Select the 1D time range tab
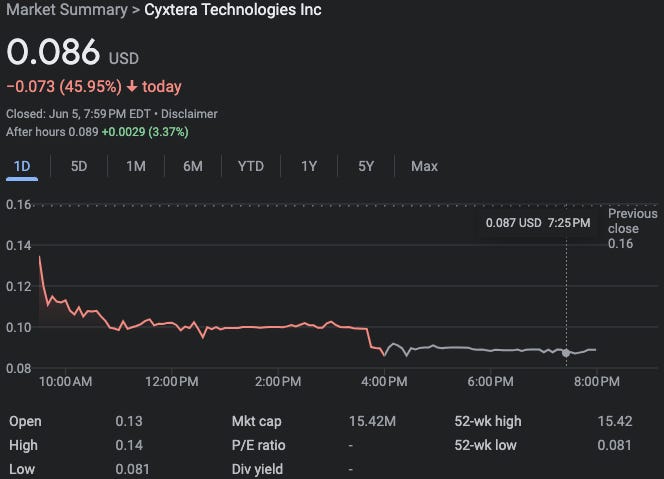Viewport: 664px width, 479px height. point(22,166)
